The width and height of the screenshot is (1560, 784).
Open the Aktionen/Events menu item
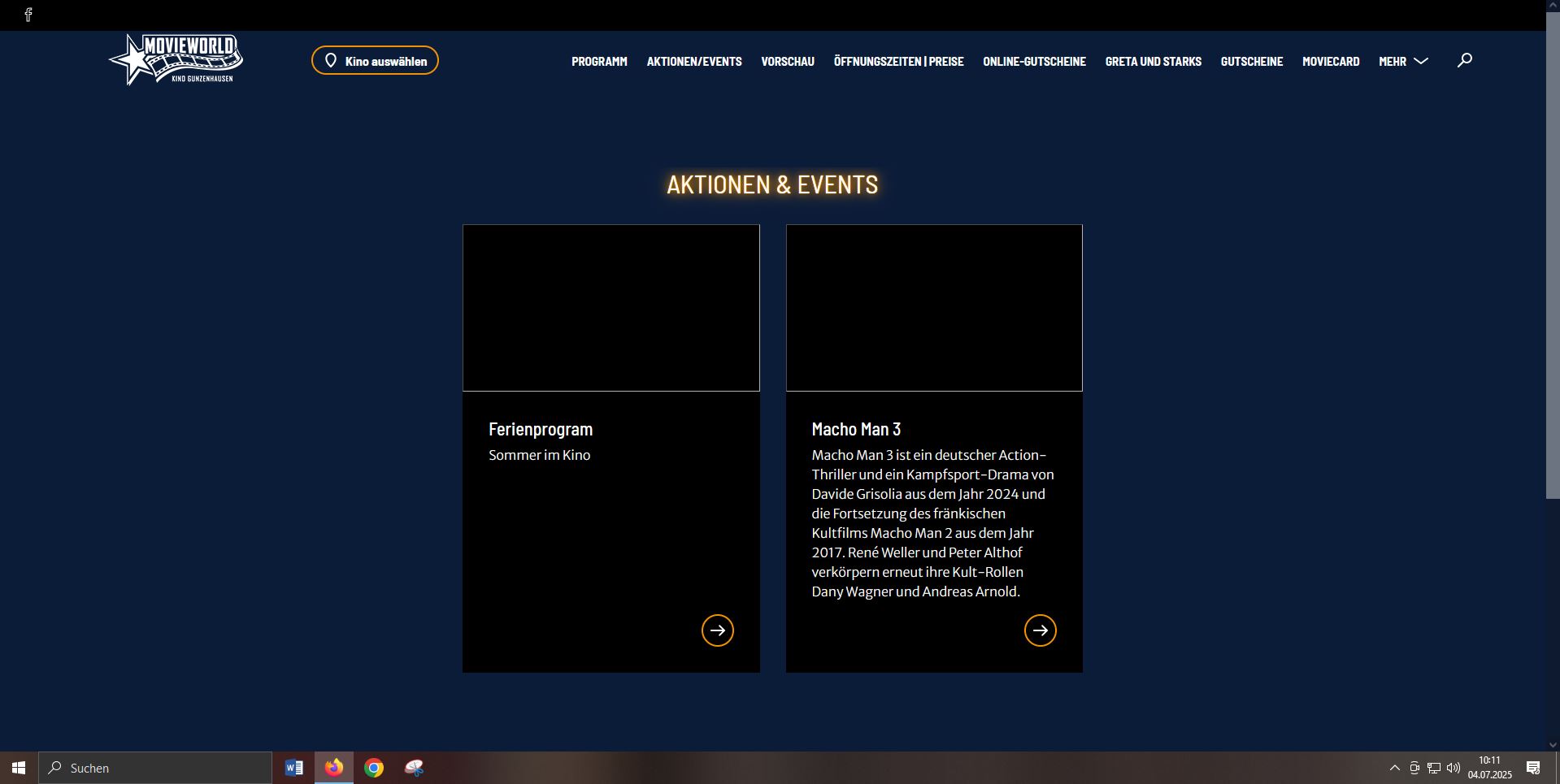point(694,62)
